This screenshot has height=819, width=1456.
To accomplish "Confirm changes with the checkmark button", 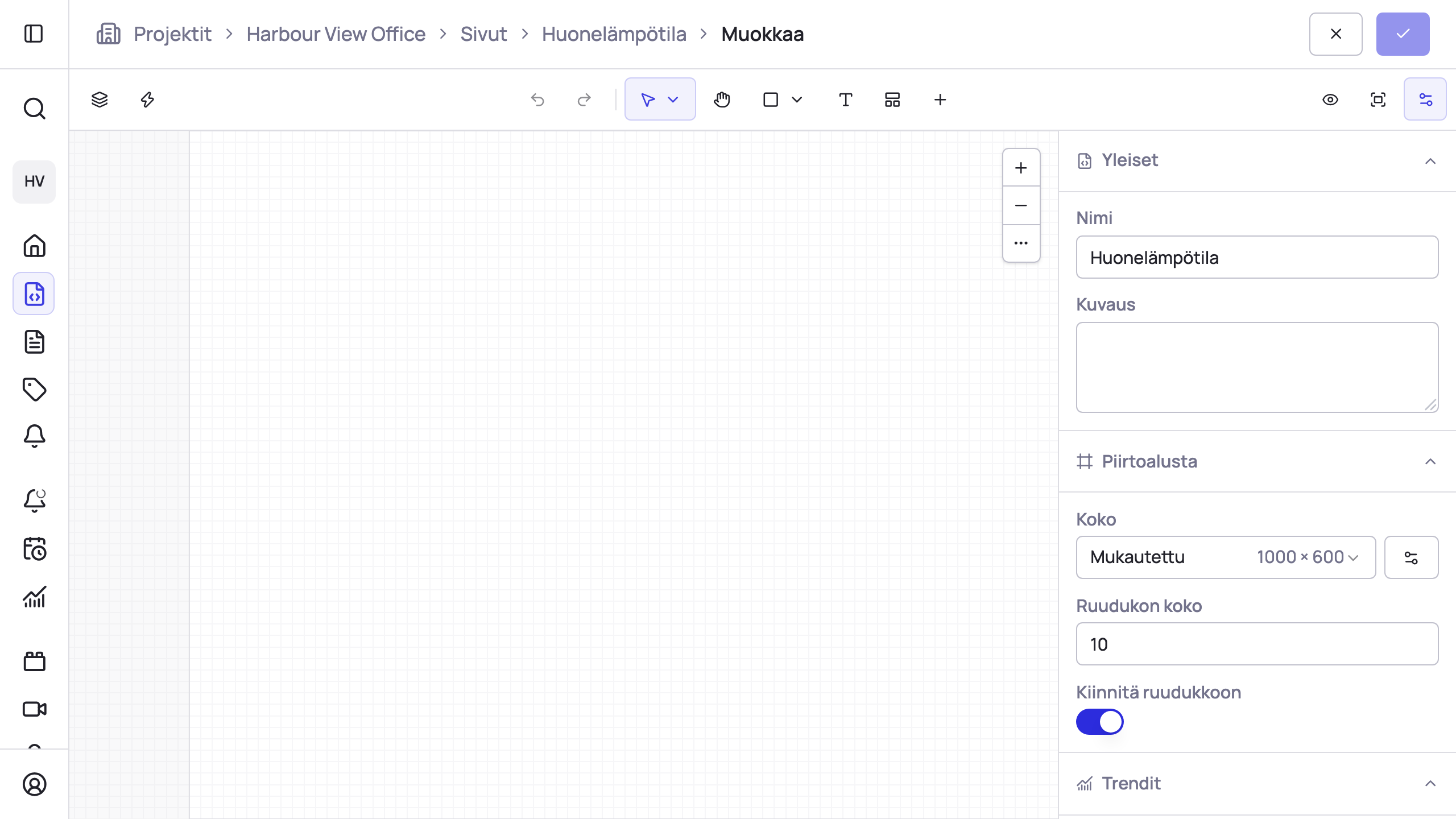I will pyautogui.click(x=1403, y=34).
